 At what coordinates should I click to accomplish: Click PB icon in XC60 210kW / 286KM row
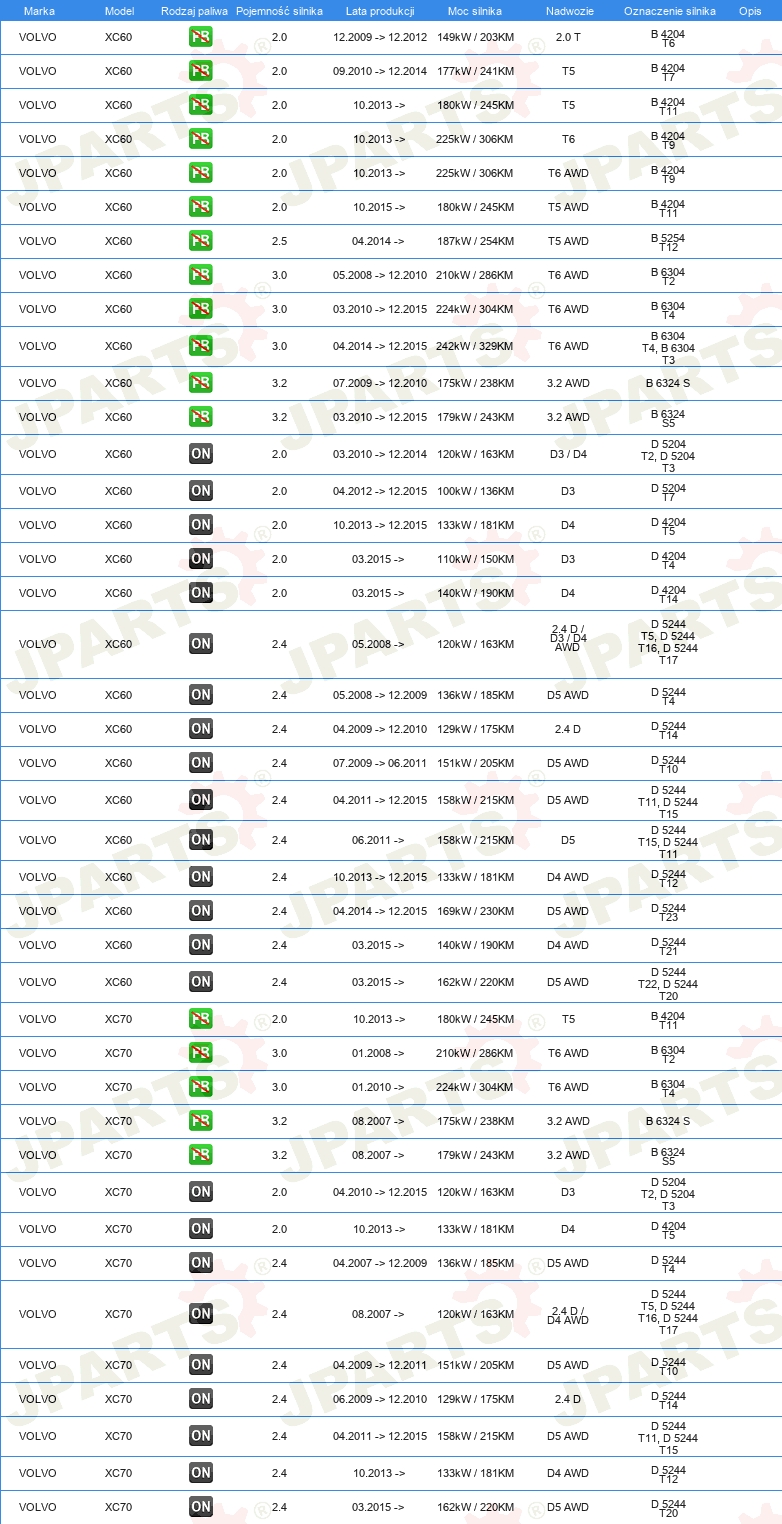(200, 275)
